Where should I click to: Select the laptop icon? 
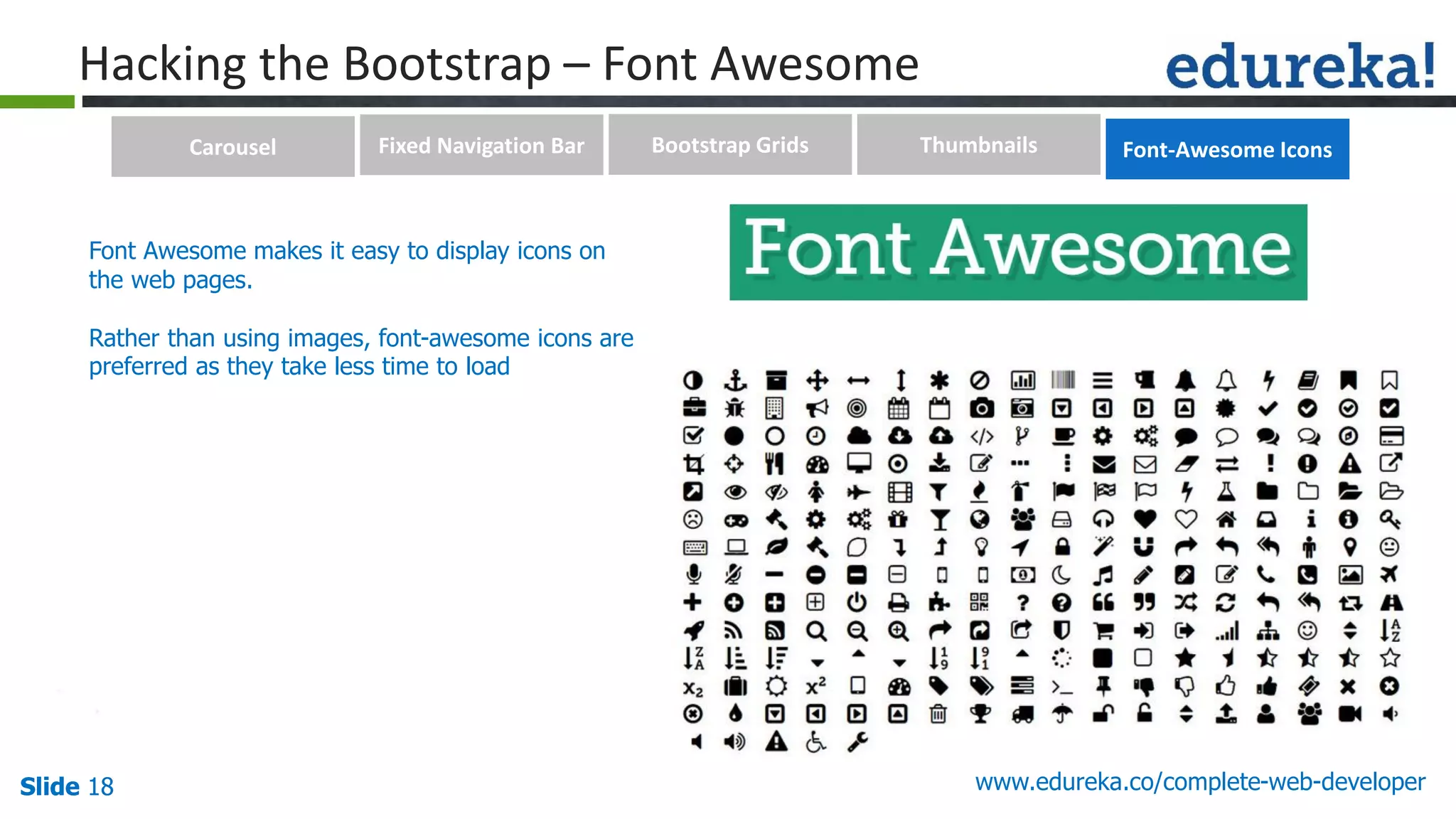coord(736,547)
